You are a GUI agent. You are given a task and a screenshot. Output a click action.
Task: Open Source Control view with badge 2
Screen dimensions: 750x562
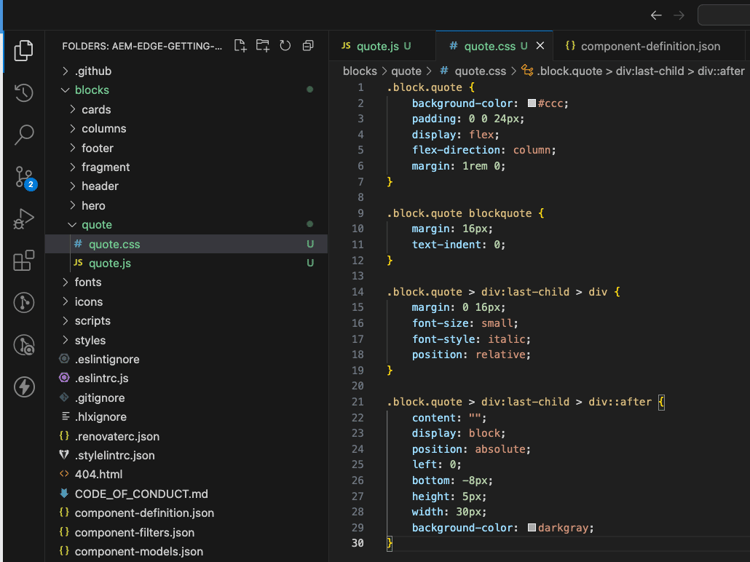point(24,177)
